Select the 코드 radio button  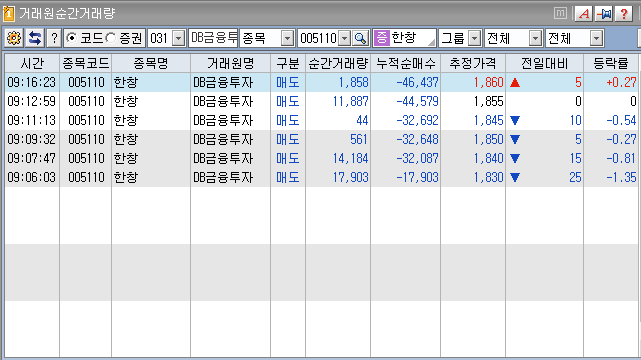pyautogui.click(x=72, y=38)
